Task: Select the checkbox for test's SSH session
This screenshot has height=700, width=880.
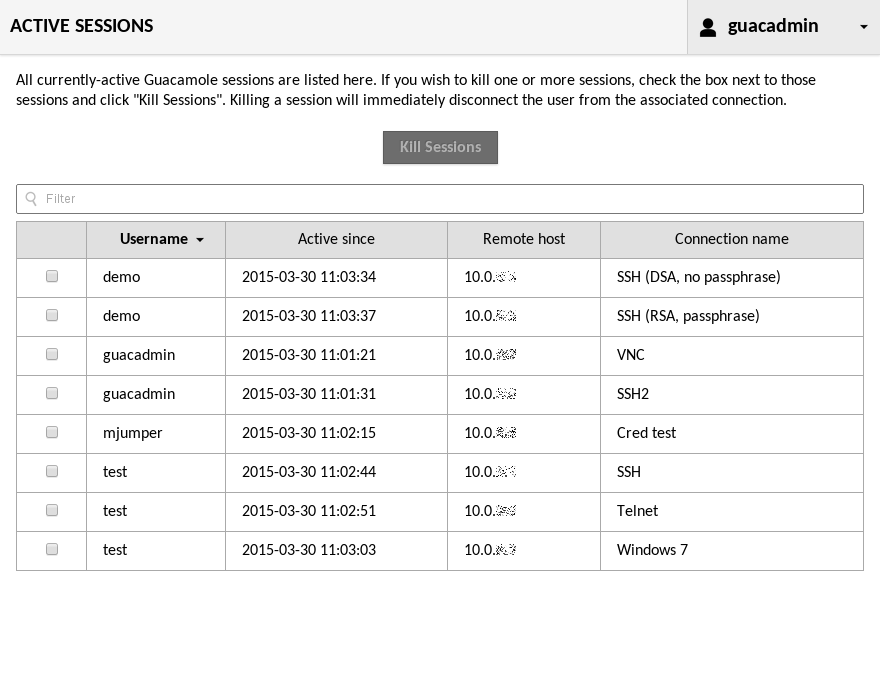Action: pyautogui.click(x=52, y=472)
